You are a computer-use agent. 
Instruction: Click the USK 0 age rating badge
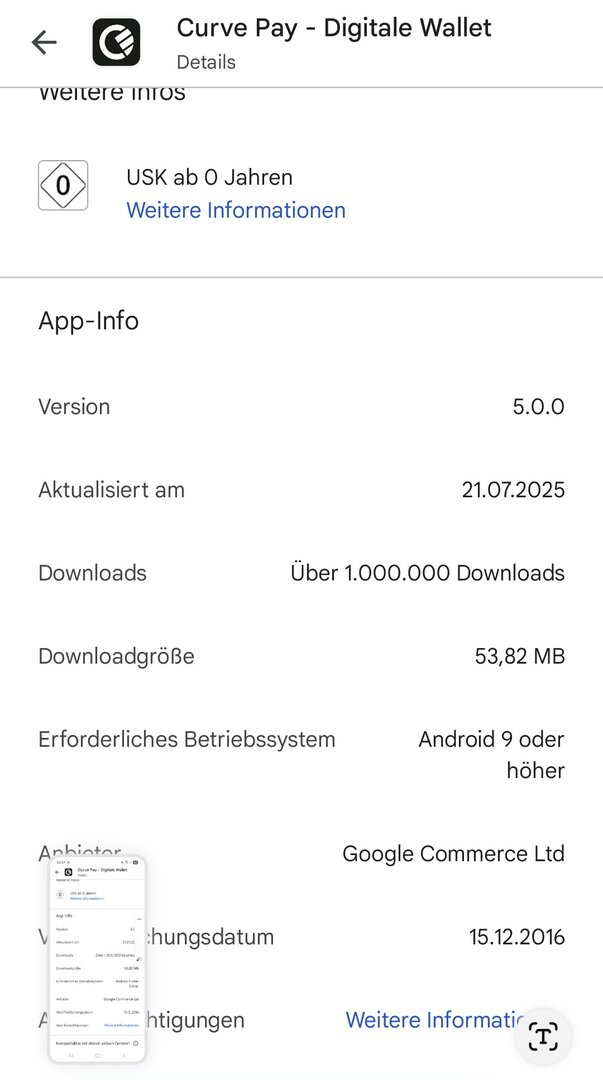63,185
